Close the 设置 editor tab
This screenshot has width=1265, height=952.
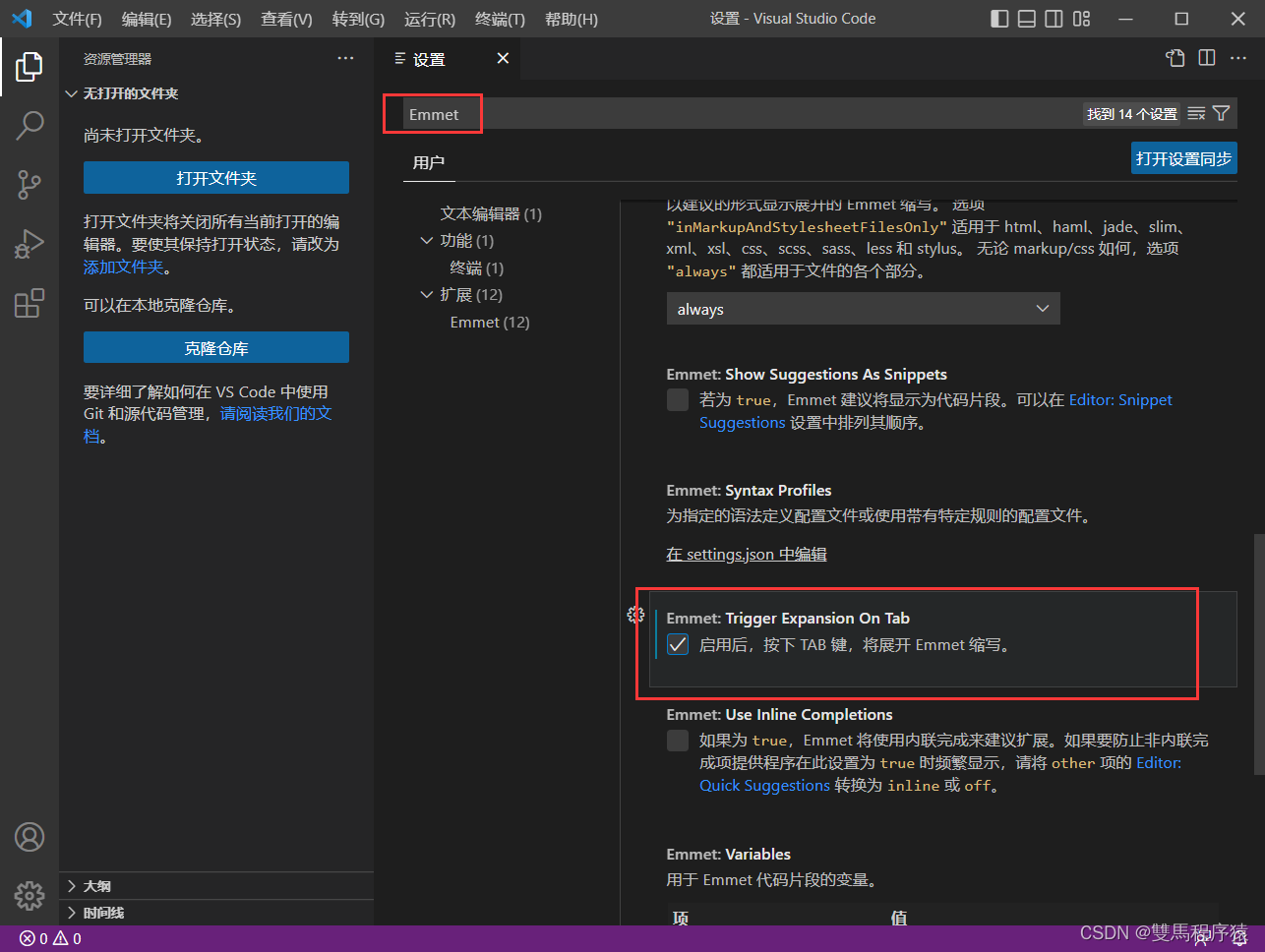coord(503,58)
